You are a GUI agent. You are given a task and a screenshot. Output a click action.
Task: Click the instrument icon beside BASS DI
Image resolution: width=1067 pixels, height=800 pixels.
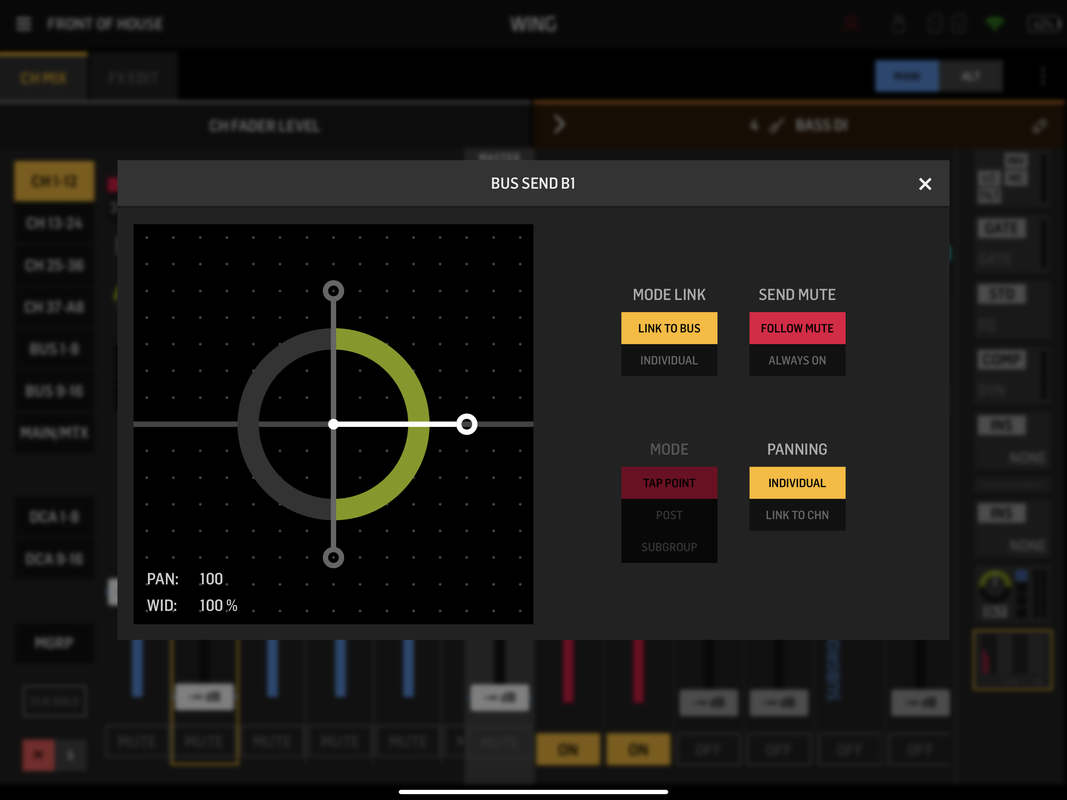pyautogui.click(x=776, y=125)
